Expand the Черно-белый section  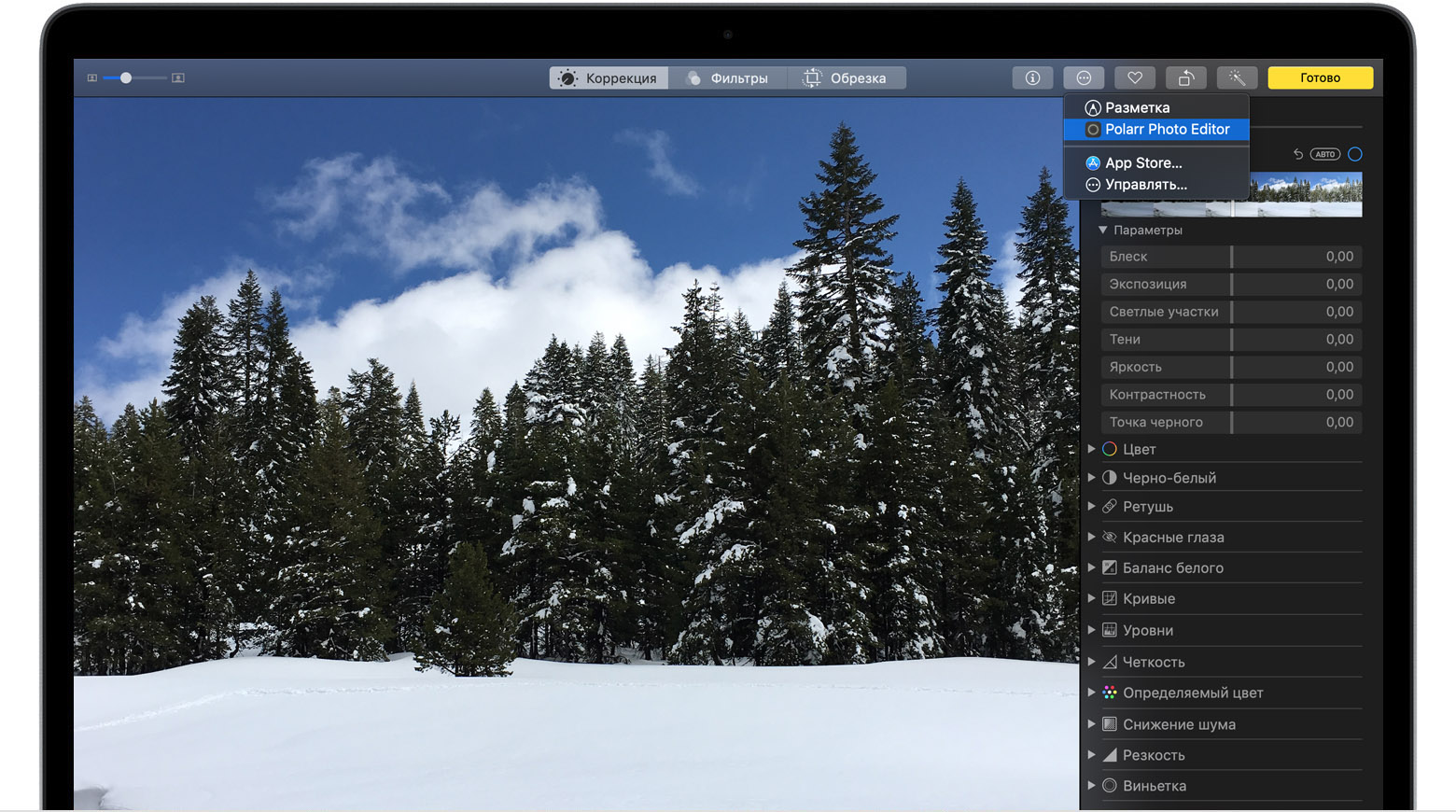click(x=1091, y=477)
